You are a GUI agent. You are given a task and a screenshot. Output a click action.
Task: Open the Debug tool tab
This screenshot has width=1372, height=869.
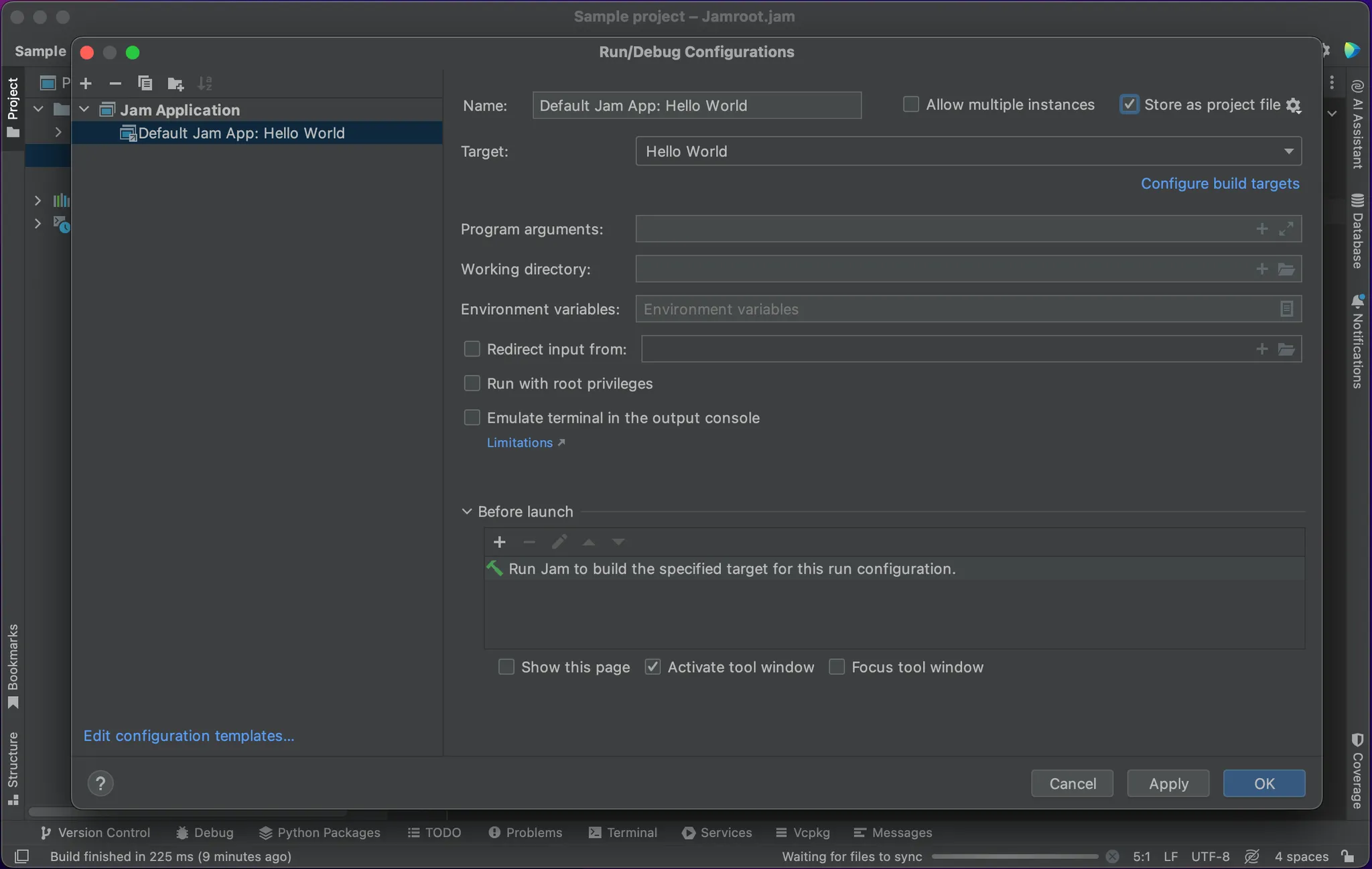point(205,833)
